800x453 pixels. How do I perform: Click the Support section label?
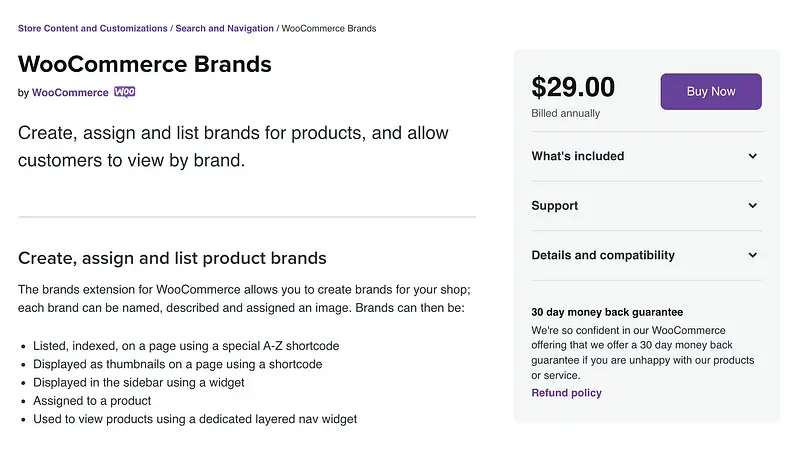click(555, 206)
